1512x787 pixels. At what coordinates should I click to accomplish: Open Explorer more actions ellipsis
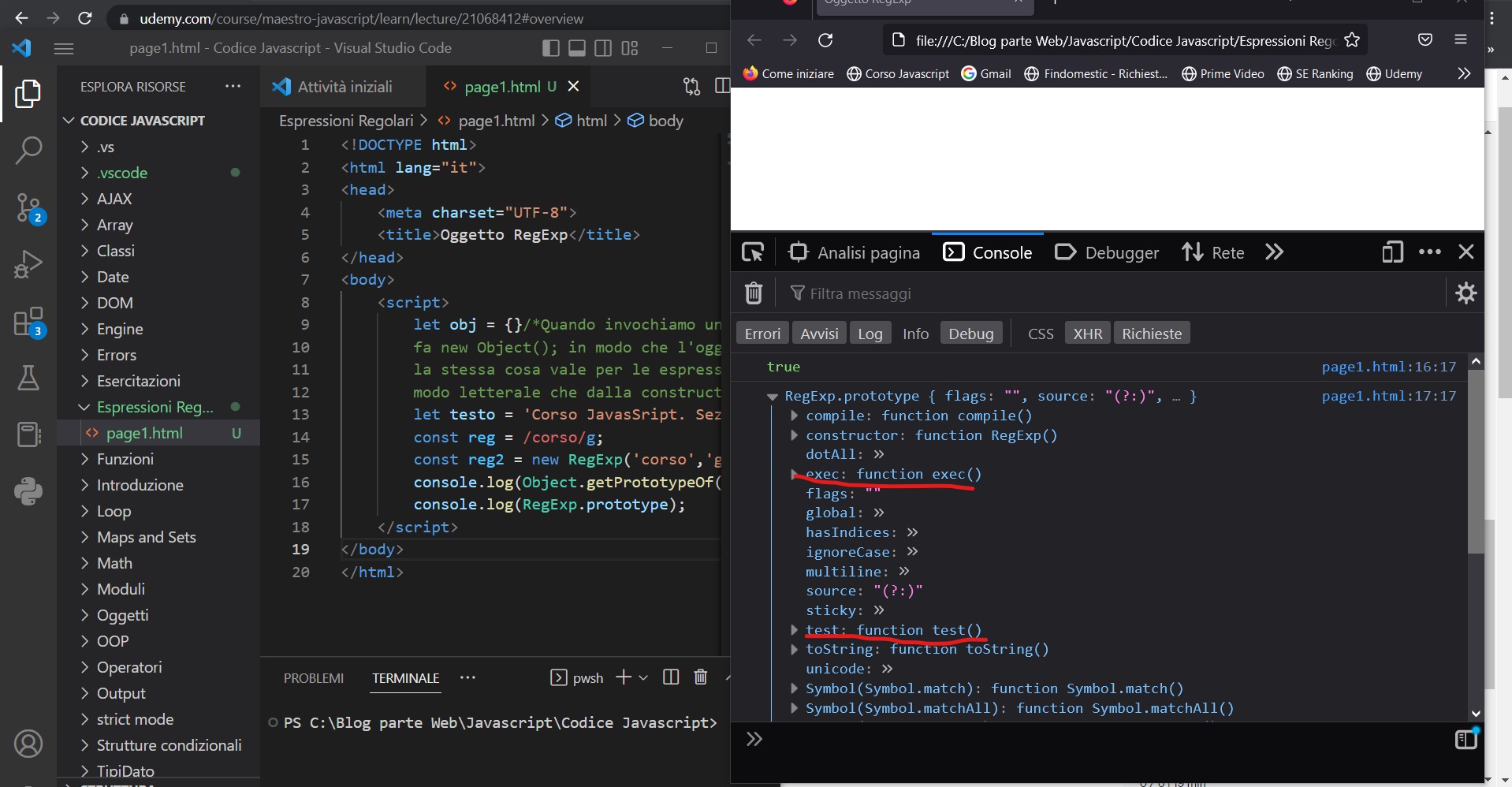233,86
